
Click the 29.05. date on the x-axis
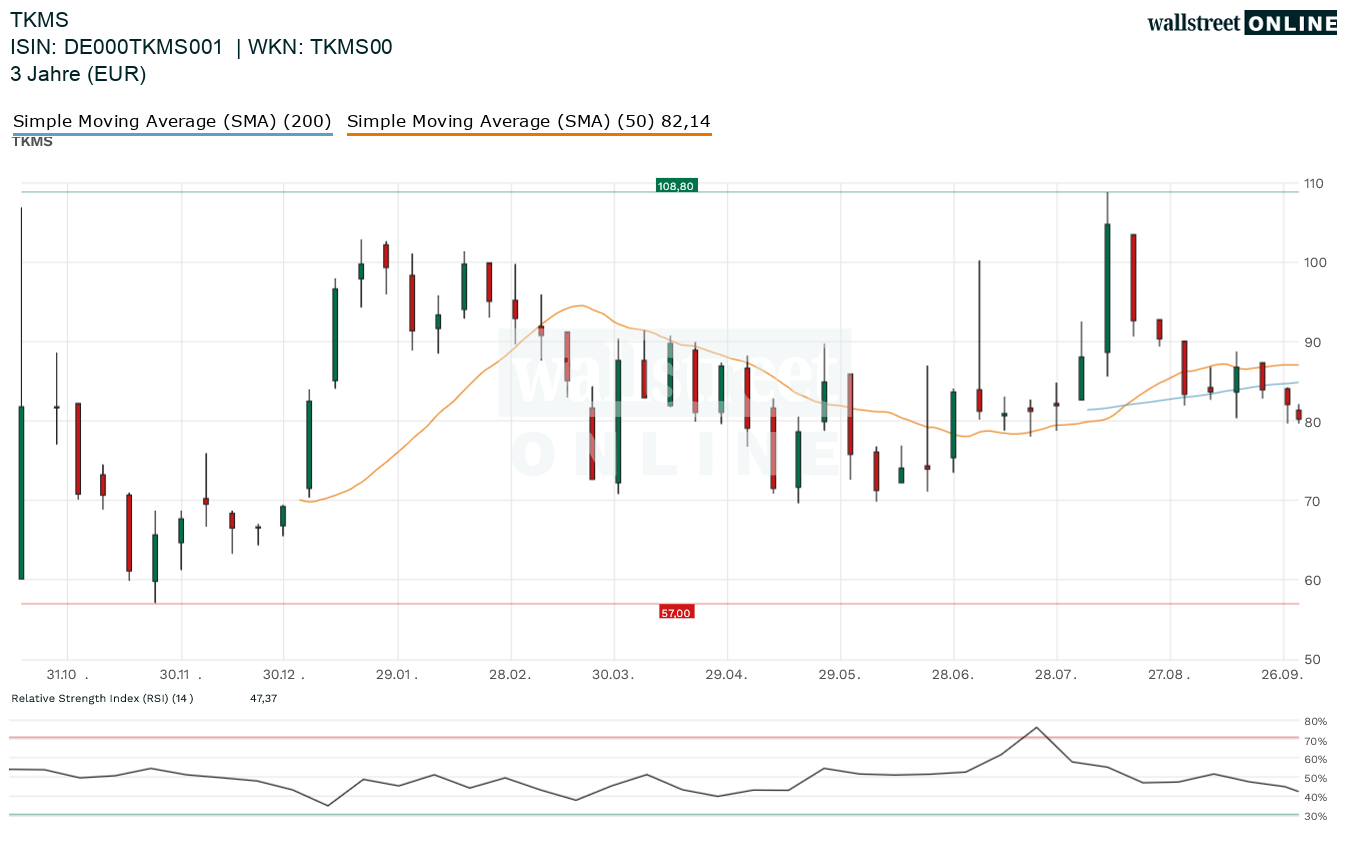(x=840, y=675)
